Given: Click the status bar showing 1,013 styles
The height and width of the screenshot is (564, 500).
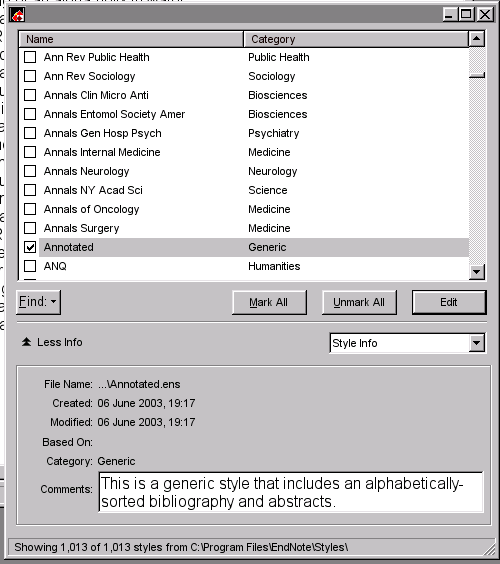Looking at the screenshot, I should pos(181,547).
